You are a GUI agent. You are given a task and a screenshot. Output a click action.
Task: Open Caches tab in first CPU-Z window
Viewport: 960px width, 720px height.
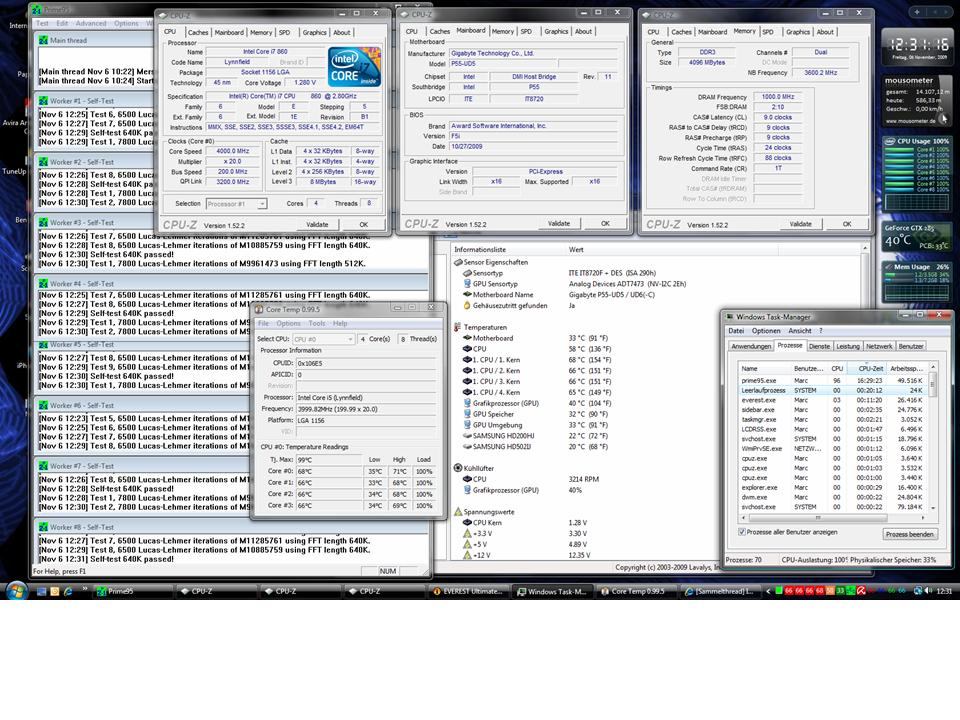[198, 32]
